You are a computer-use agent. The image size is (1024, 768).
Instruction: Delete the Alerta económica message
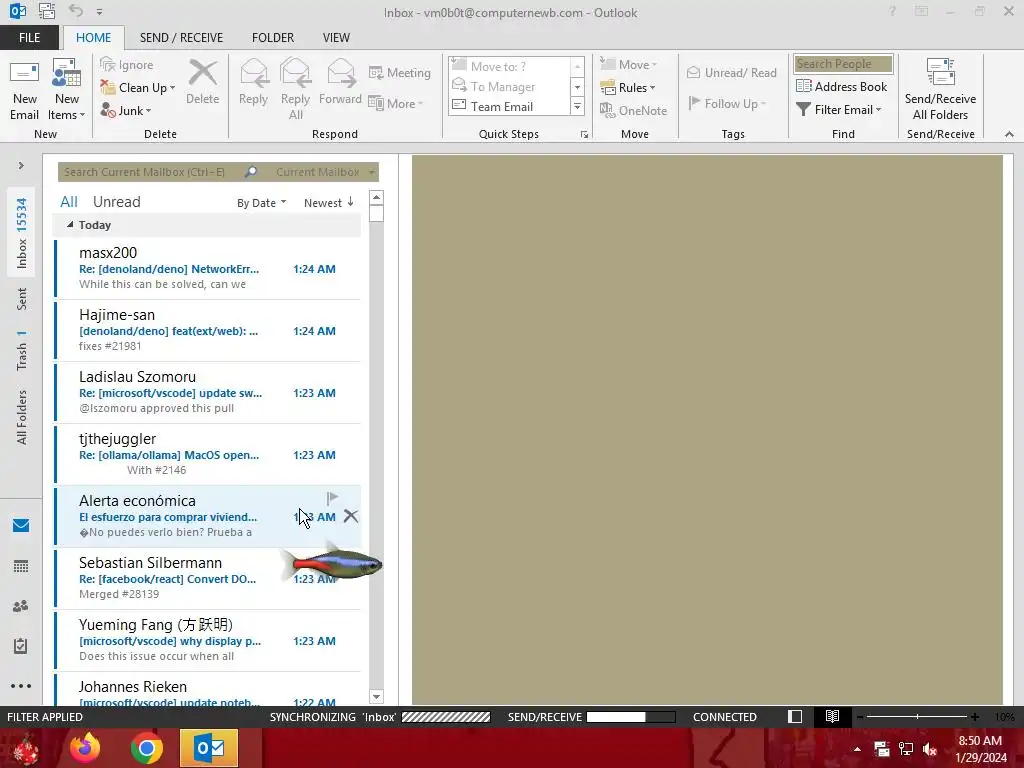click(351, 516)
